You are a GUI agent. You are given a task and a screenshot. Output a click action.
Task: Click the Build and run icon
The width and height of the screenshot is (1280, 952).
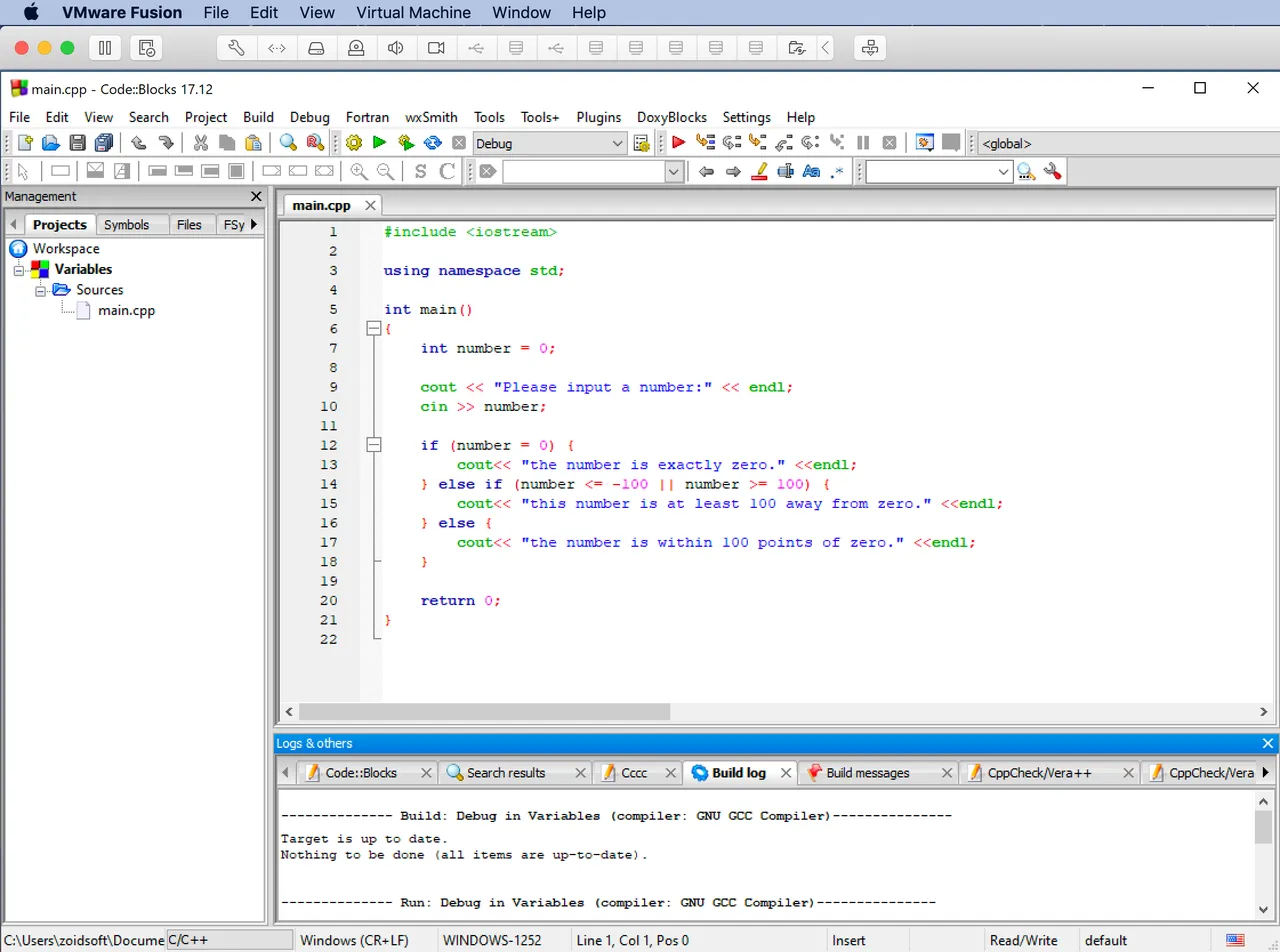pos(406,143)
